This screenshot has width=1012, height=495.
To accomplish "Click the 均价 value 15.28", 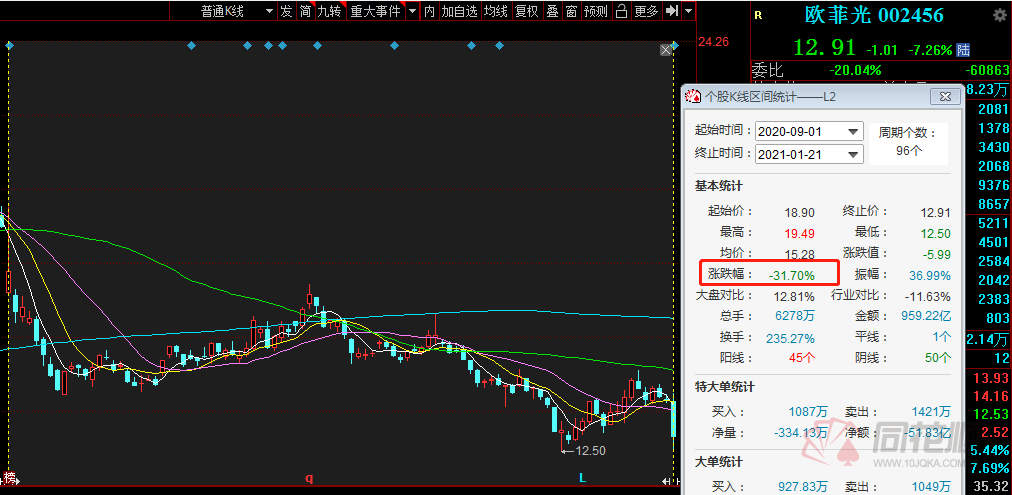I will [x=799, y=254].
